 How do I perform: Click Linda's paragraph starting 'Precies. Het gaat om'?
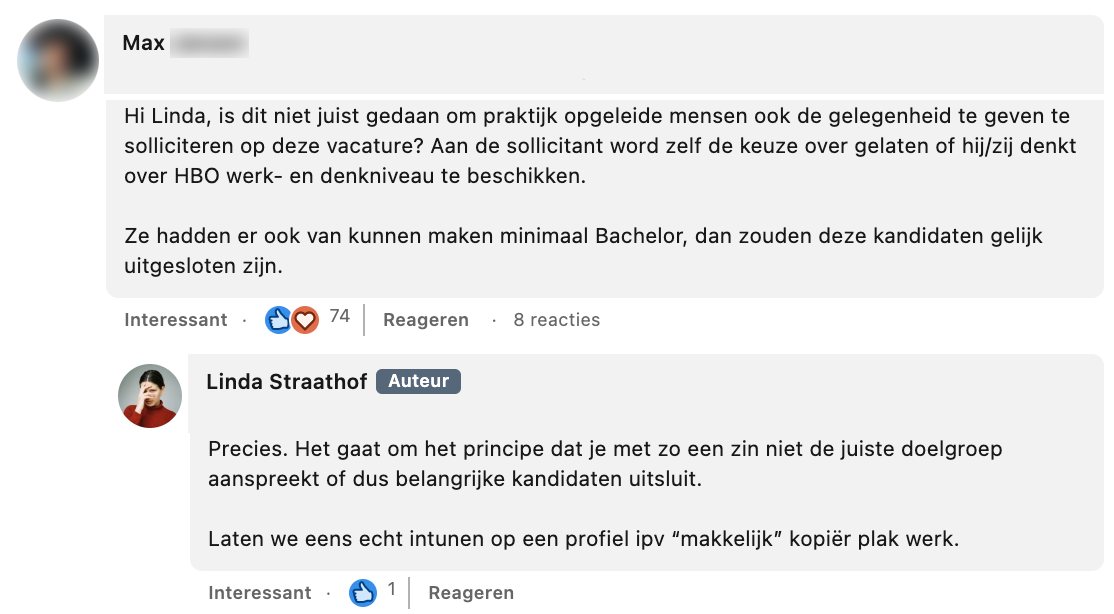605,464
